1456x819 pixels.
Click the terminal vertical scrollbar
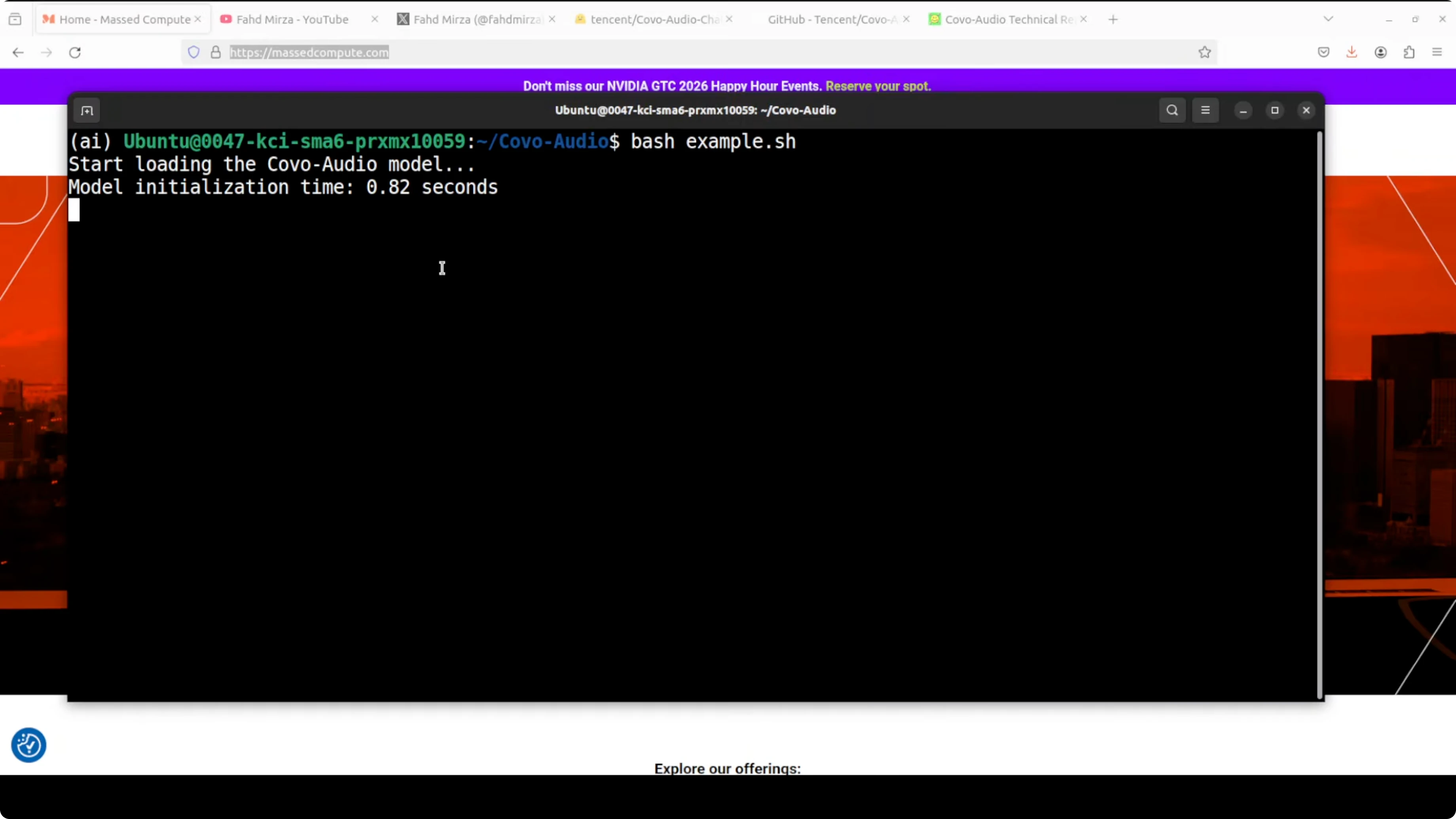1319,415
